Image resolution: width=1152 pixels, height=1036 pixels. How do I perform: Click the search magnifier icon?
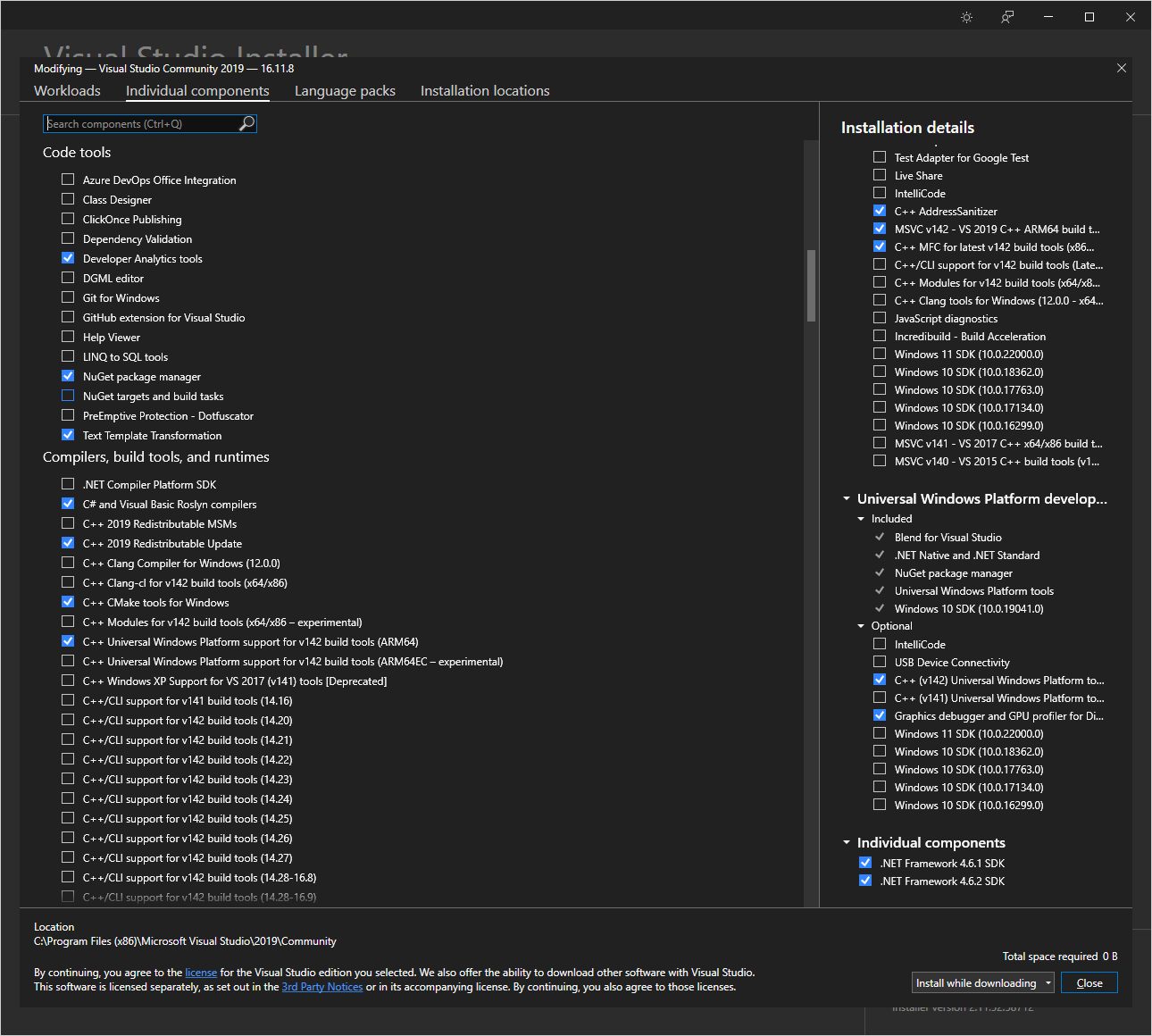click(246, 123)
